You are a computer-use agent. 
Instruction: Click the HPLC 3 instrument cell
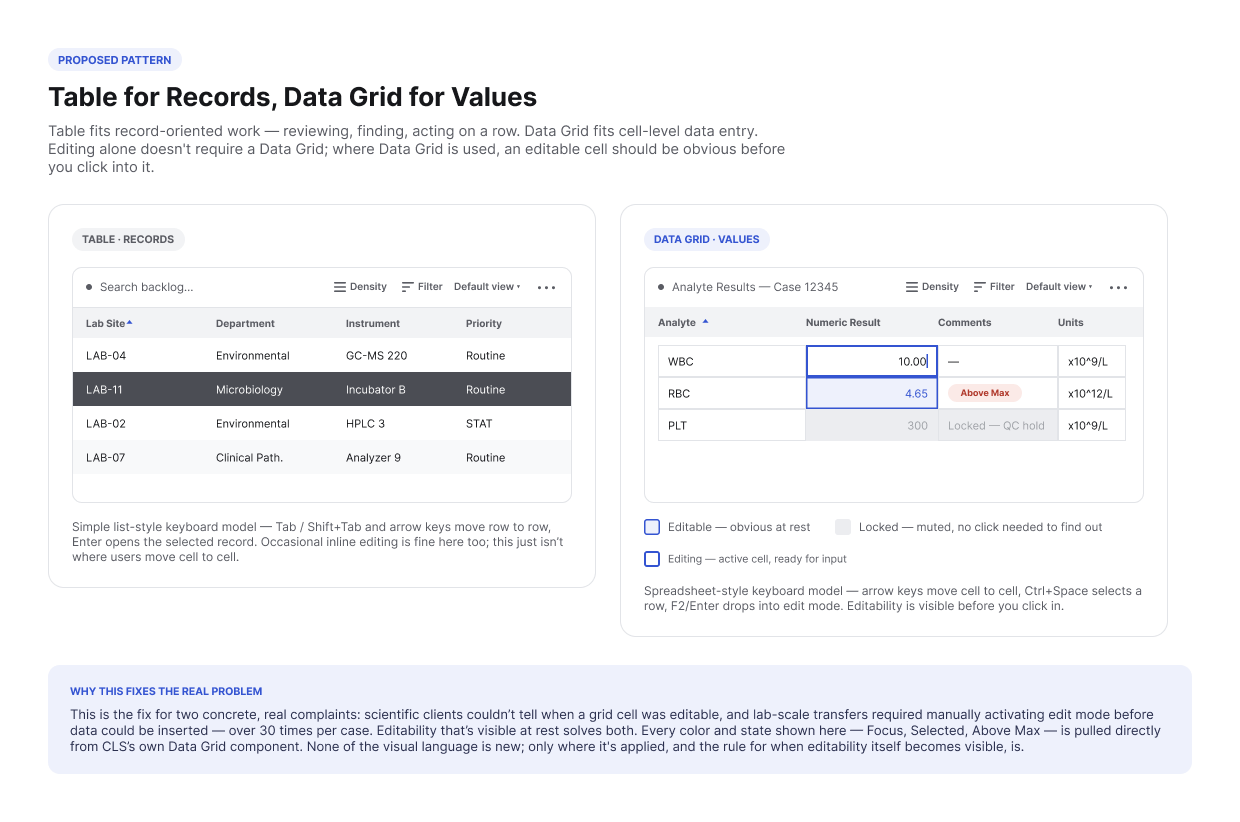365,423
